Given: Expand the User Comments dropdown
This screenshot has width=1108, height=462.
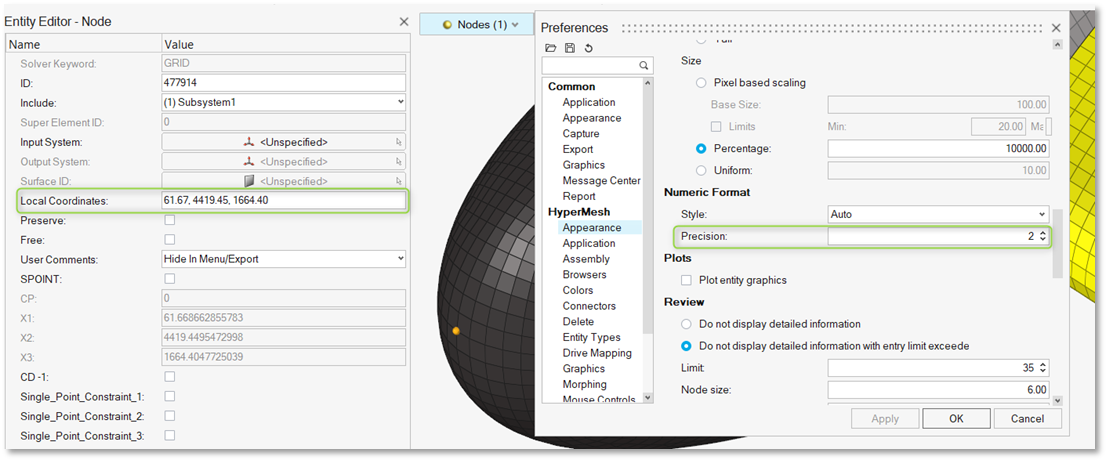Looking at the screenshot, I should [284, 259].
